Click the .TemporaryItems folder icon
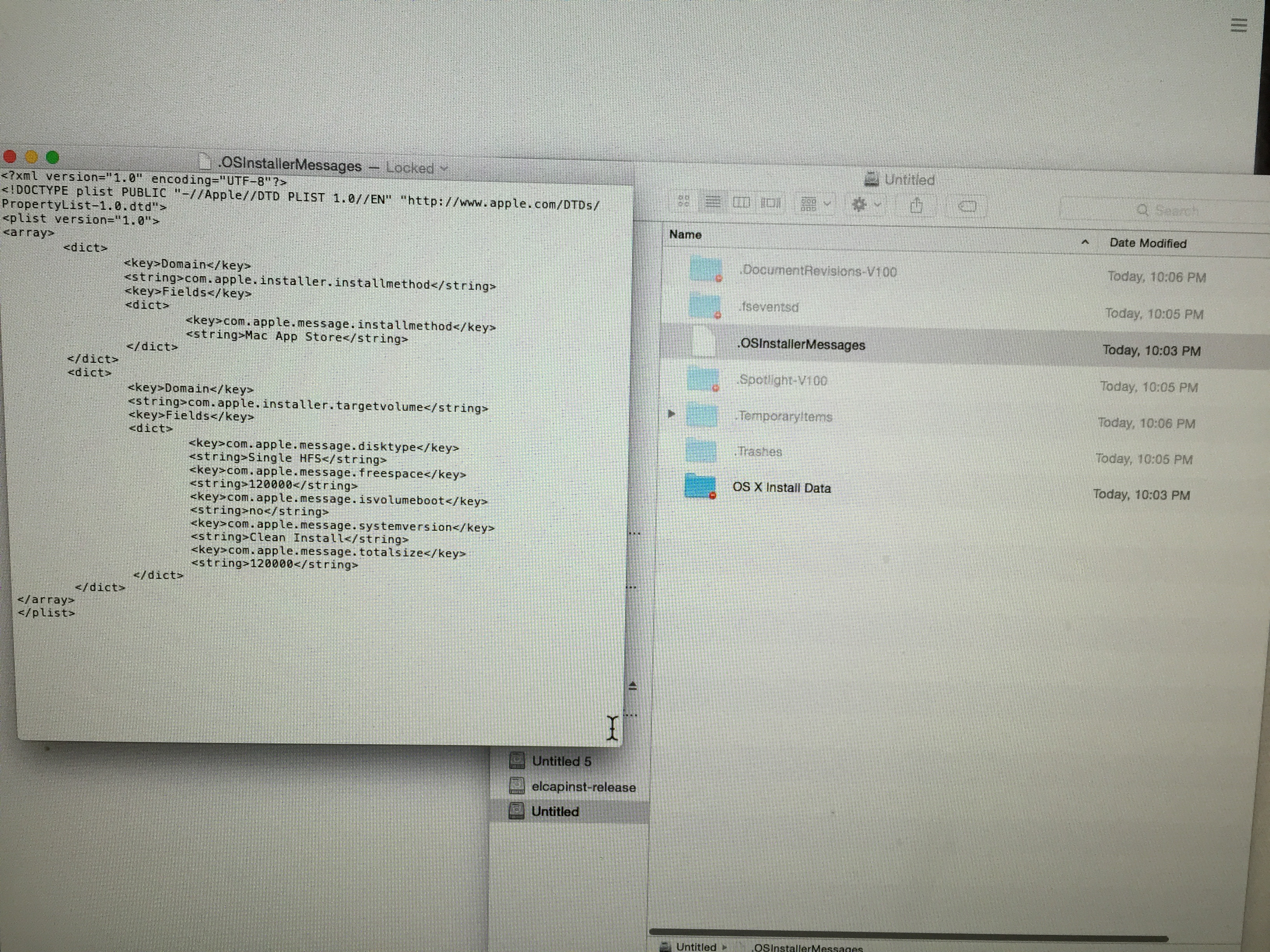This screenshot has width=1270, height=952. (x=702, y=414)
